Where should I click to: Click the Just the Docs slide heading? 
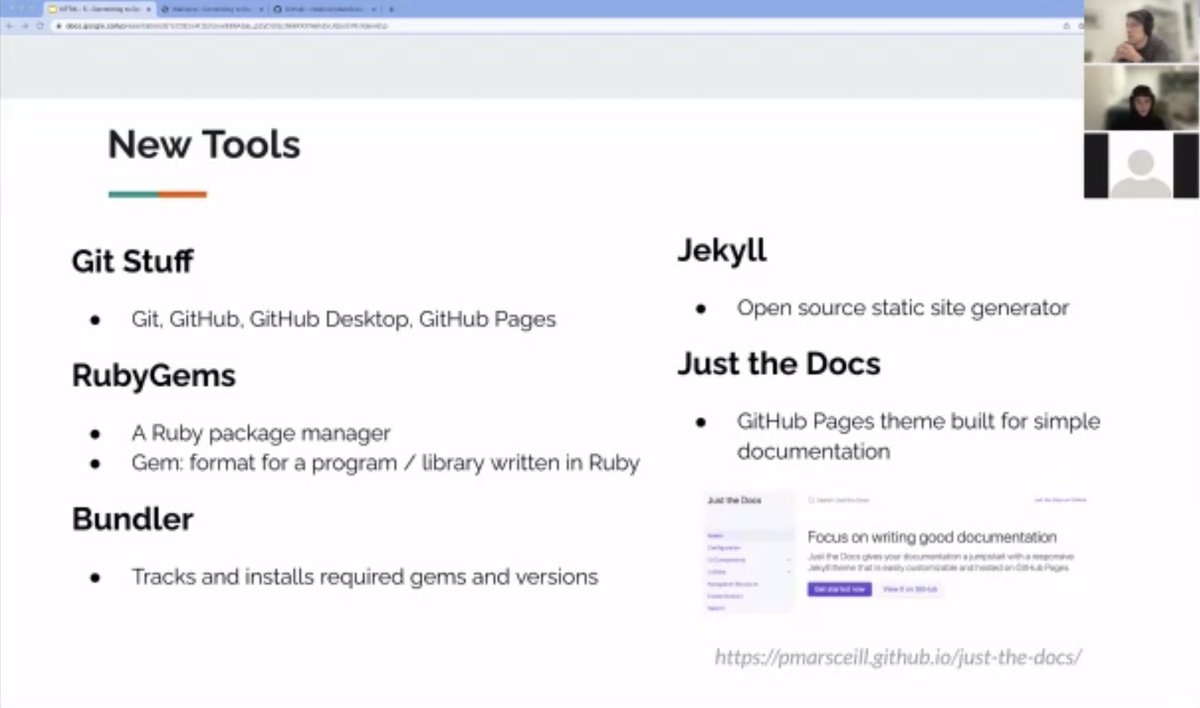click(x=779, y=363)
